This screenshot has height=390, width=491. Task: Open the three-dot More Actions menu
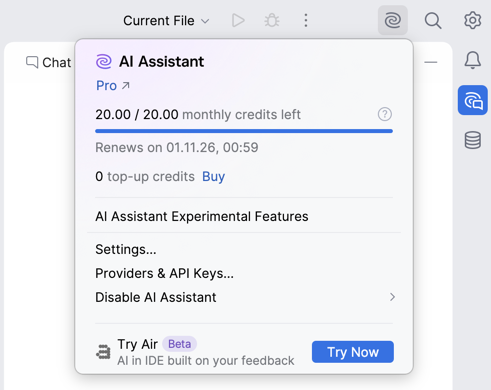click(306, 20)
